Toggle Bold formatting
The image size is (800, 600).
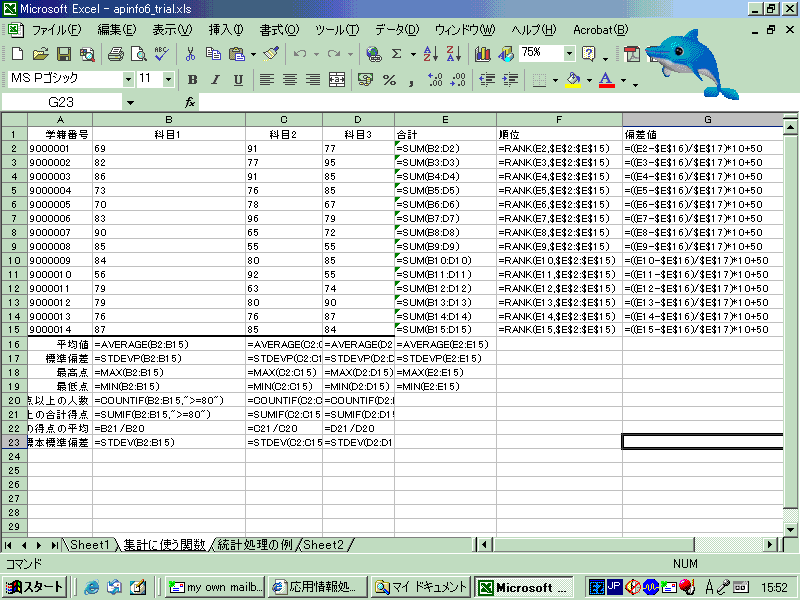(191, 79)
